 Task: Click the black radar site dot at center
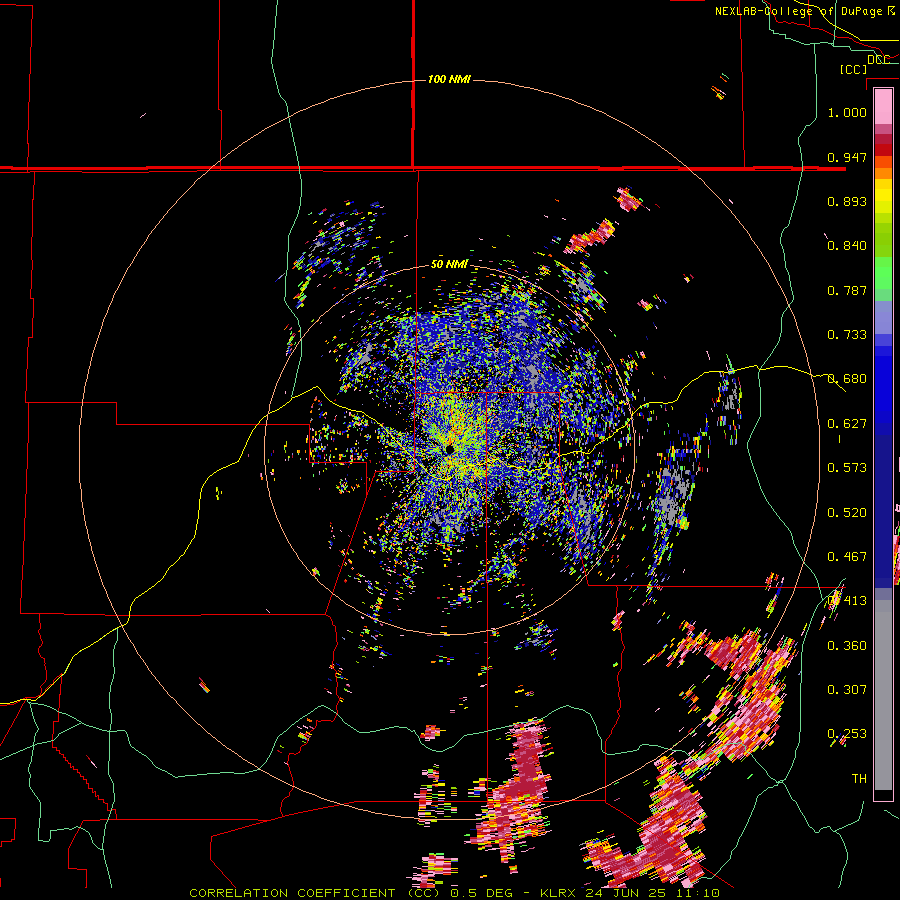[449, 449]
